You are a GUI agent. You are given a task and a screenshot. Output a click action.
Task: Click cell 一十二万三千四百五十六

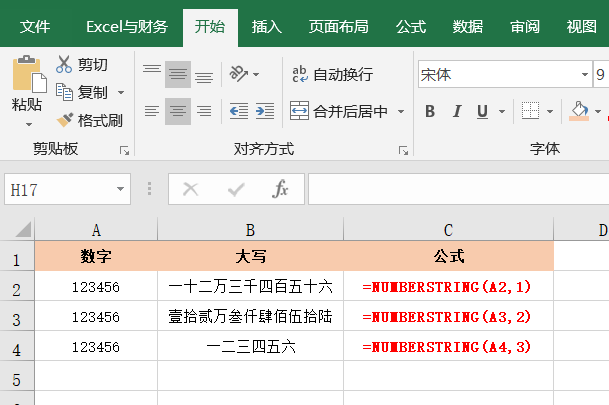pos(251,286)
